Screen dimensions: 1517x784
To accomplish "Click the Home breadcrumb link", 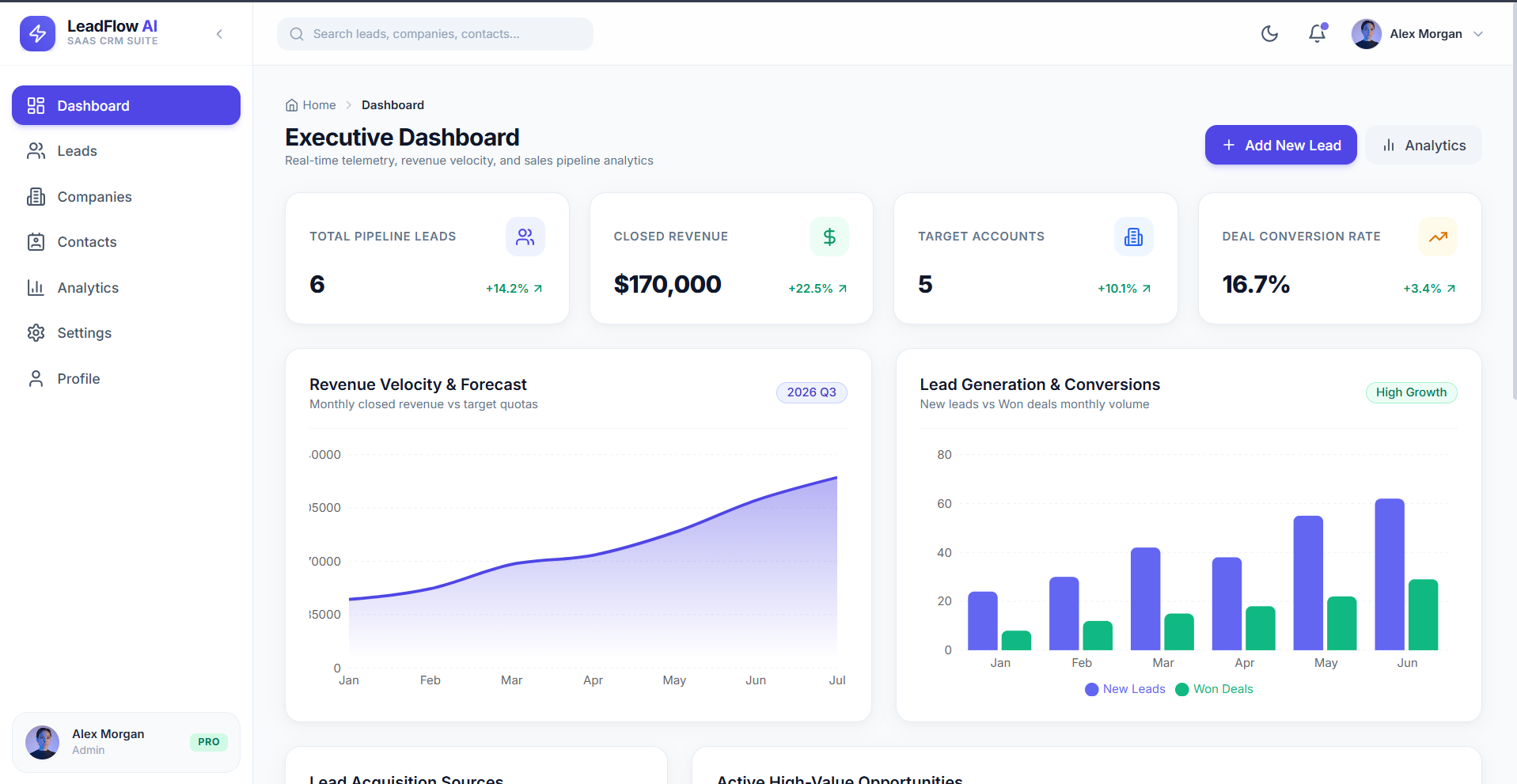I will (319, 105).
